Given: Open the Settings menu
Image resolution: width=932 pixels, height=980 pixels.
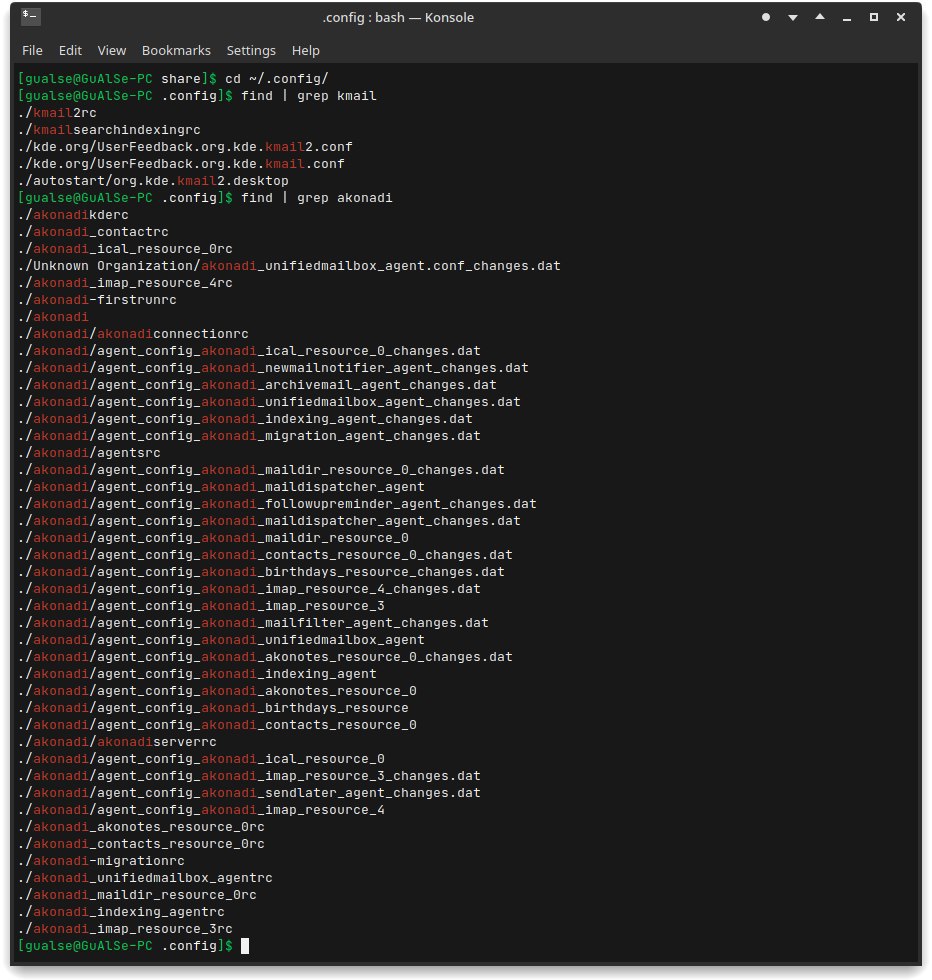Looking at the screenshot, I should (251, 51).
